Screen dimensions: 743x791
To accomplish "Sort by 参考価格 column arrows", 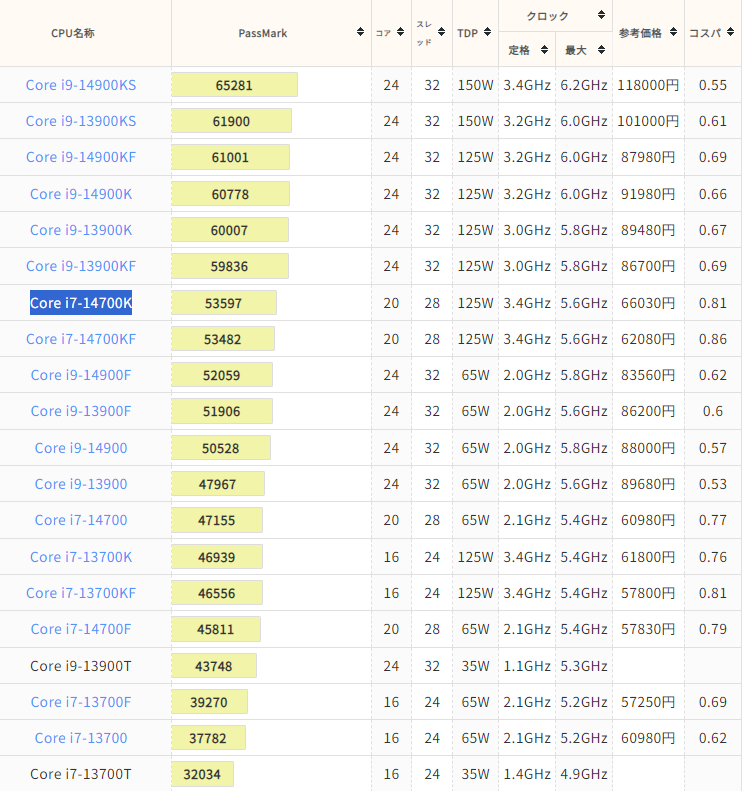I will [673, 32].
